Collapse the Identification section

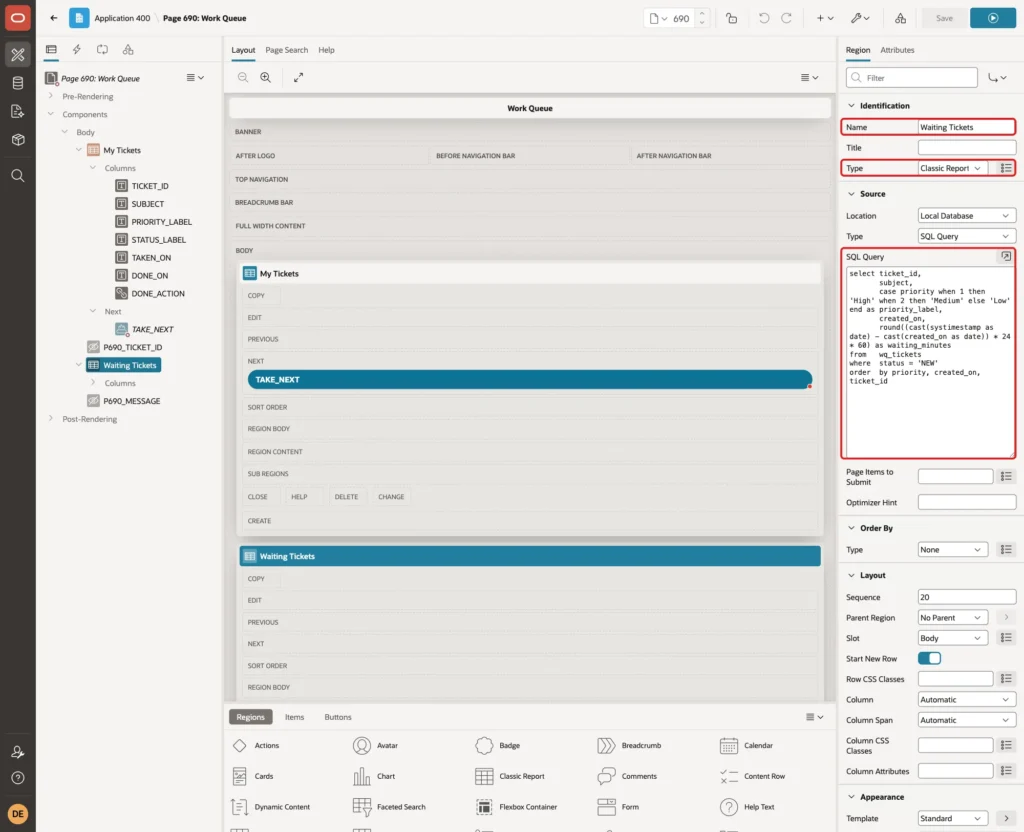coord(851,106)
